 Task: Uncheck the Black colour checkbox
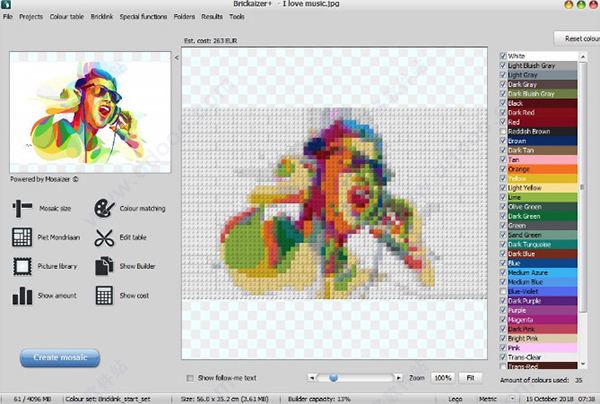(503, 103)
